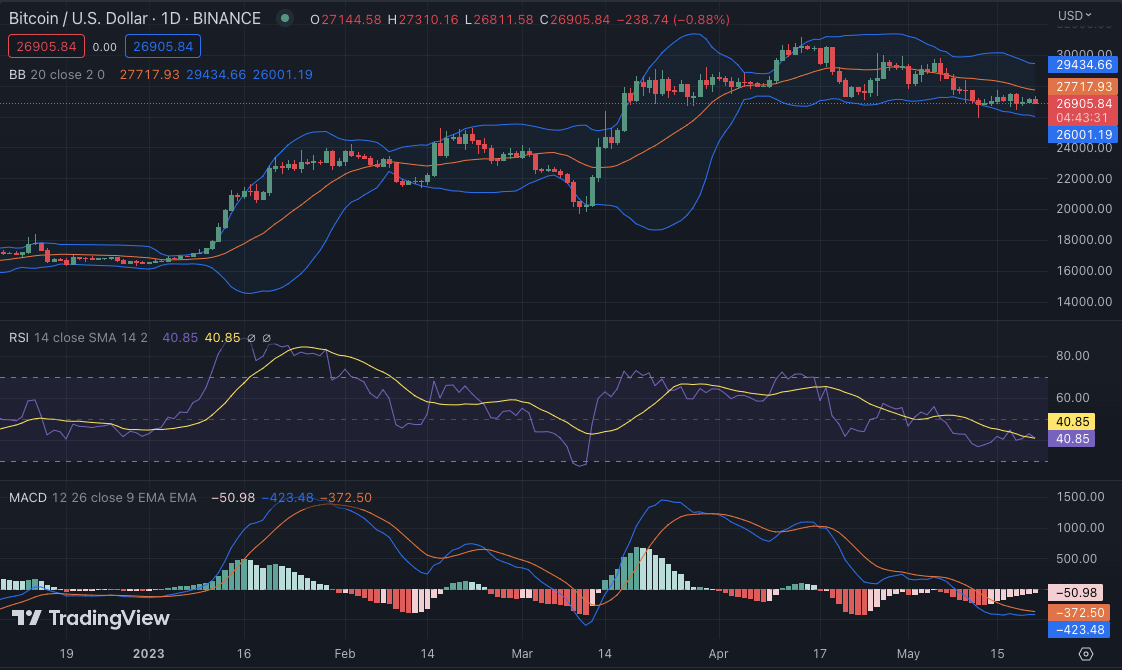Click the red sell price button
Screen dimensions: 1122x670
point(45,46)
